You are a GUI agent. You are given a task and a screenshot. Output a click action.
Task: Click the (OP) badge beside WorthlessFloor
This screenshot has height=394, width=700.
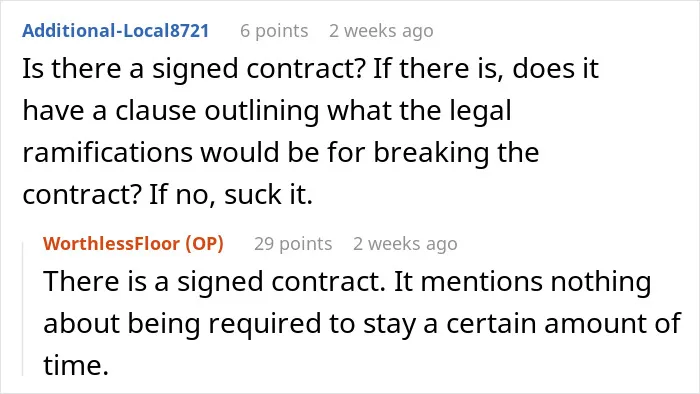click(204, 244)
